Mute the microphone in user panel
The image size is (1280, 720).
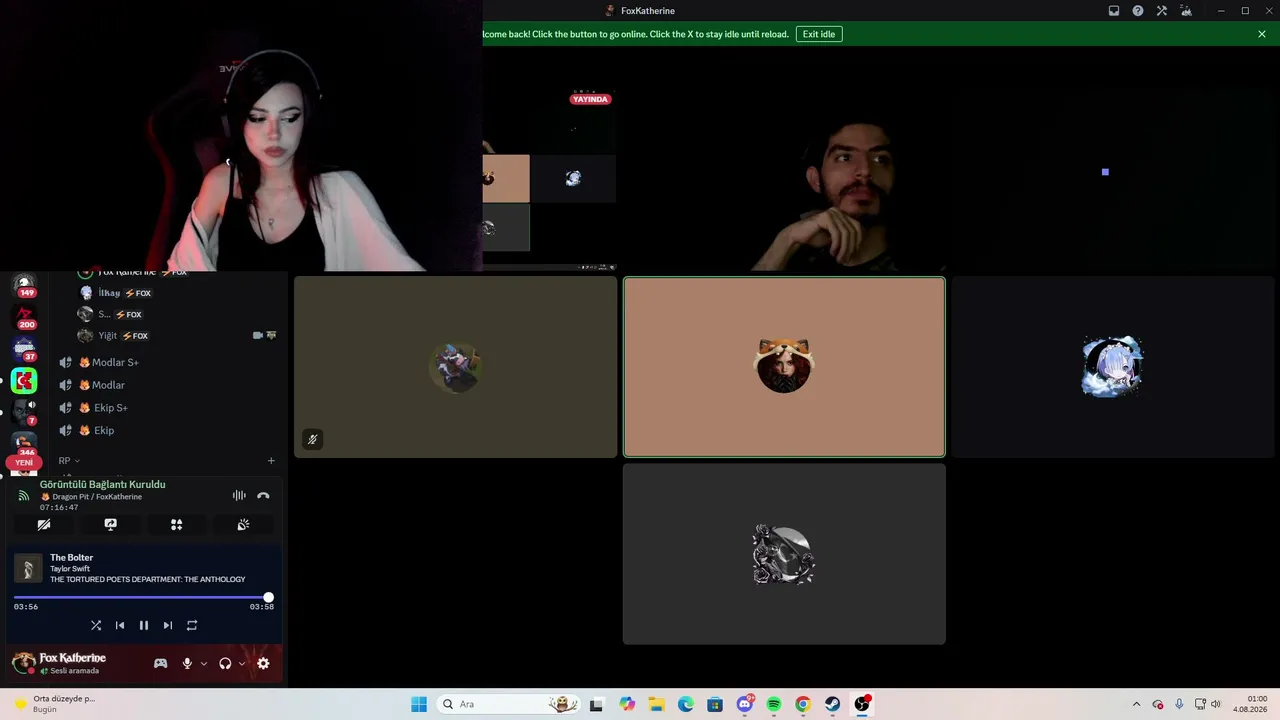187,663
